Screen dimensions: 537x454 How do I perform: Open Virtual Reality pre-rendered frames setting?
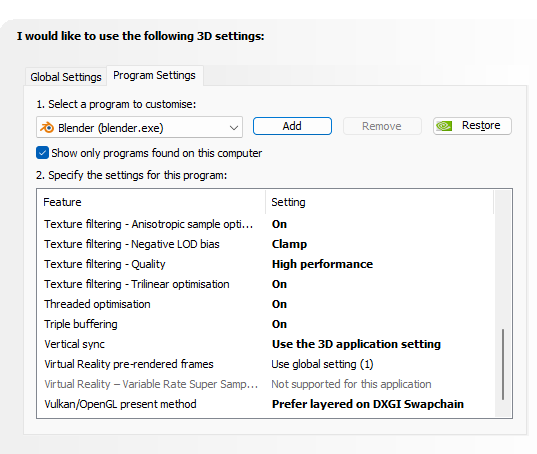(x=322, y=364)
